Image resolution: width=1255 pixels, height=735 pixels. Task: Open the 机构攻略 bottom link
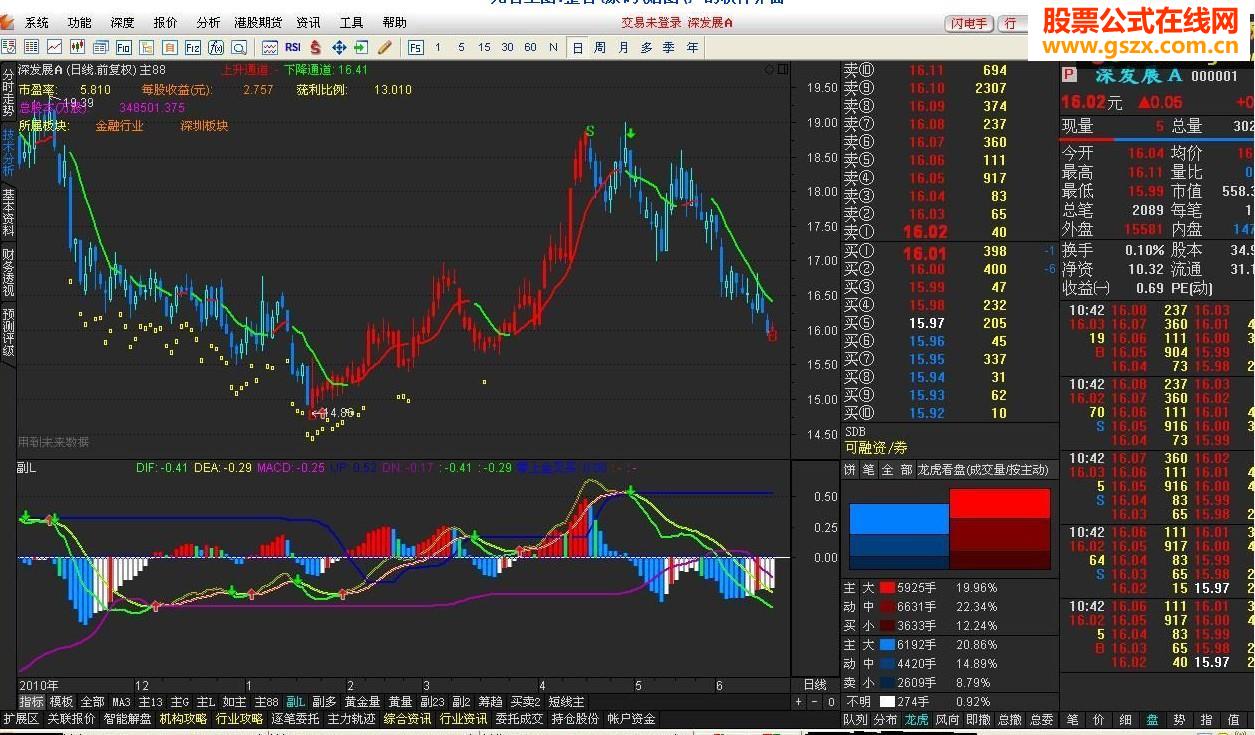pyautogui.click(x=183, y=719)
